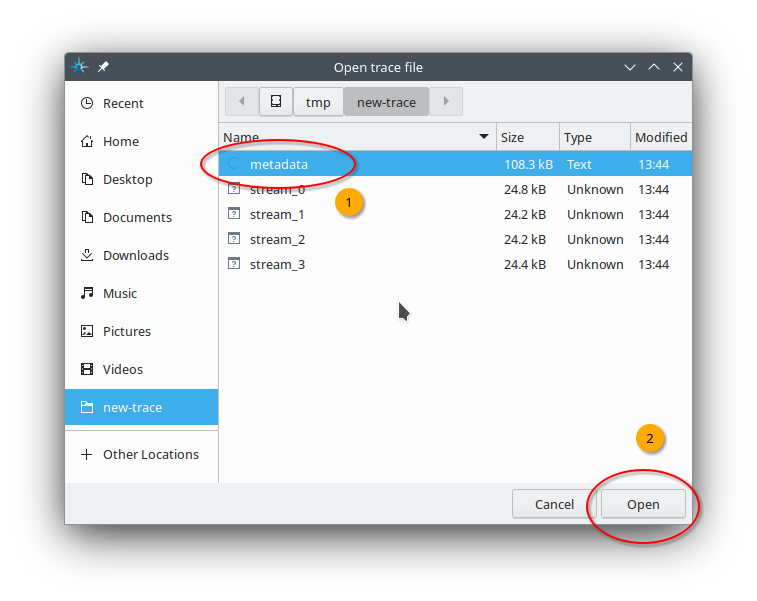Click the Recent clock icon in sidebar

(x=86, y=103)
